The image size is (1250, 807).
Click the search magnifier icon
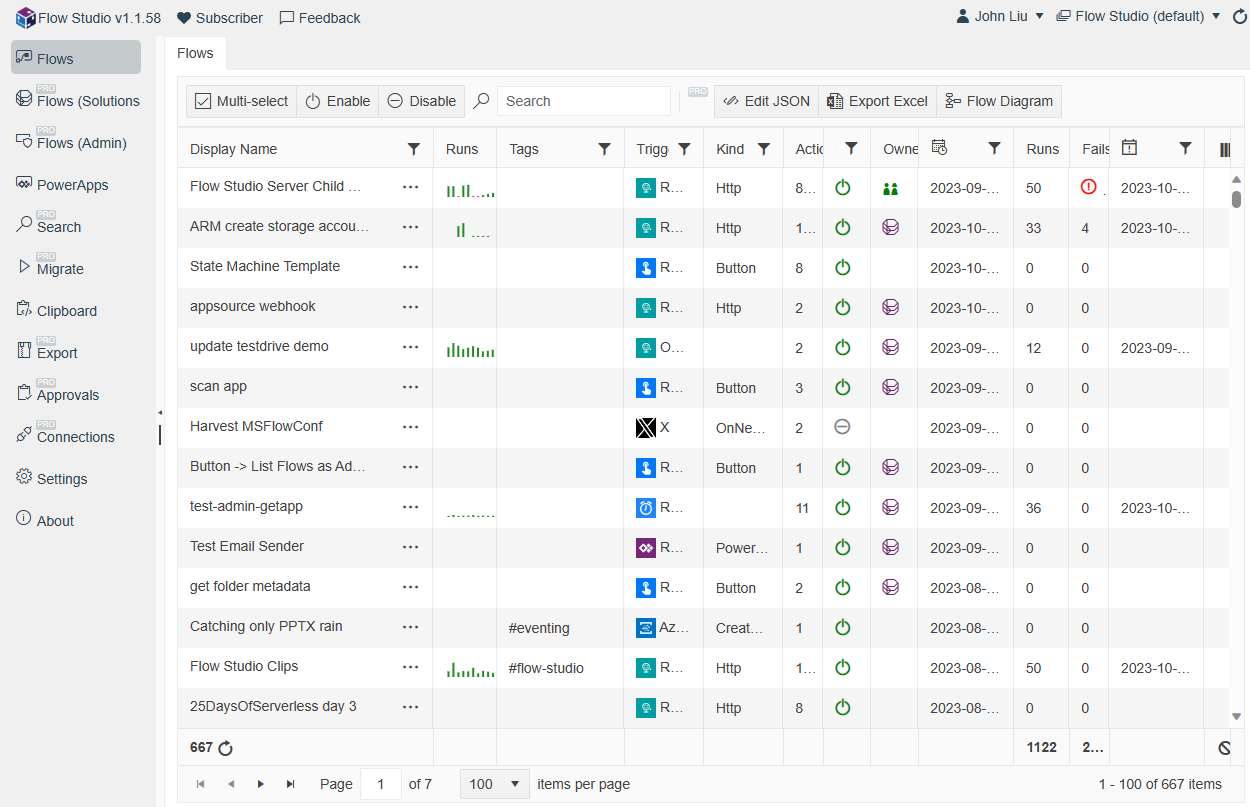click(x=482, y=101)
